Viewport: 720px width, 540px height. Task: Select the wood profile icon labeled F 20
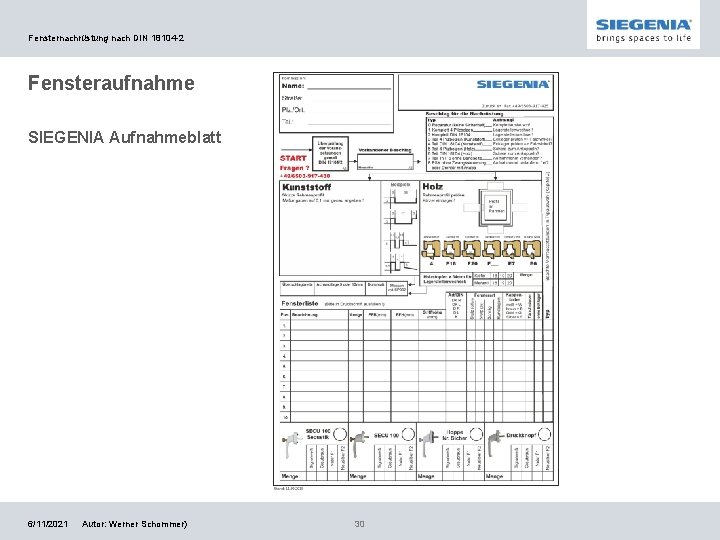coord(471,249)
